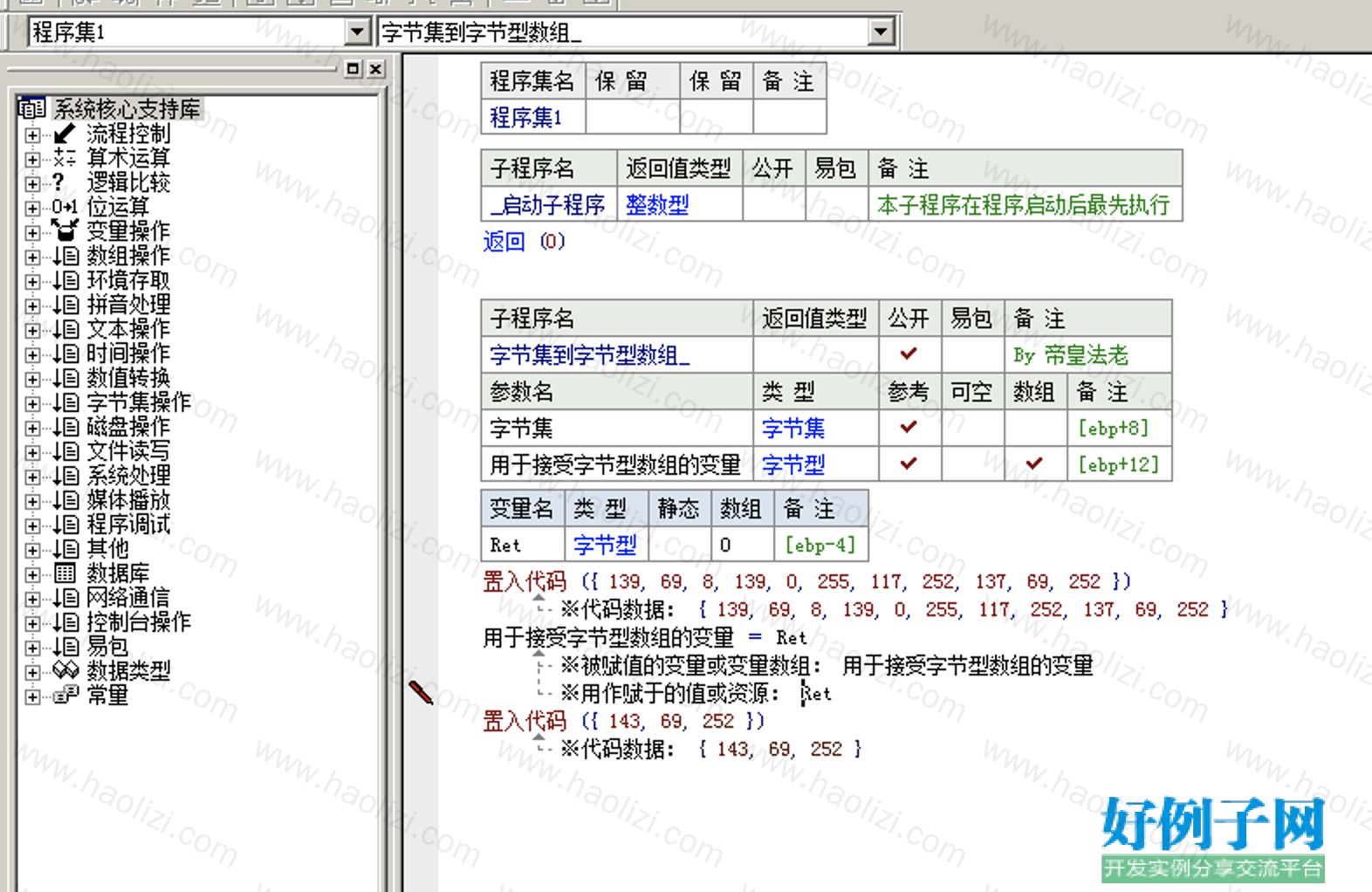Toggle 数组 checkmark on the 用于接受字节型数组的变量 row
The height and width of the screenshot is (892, 1372).
click(x=1034, y=463)
